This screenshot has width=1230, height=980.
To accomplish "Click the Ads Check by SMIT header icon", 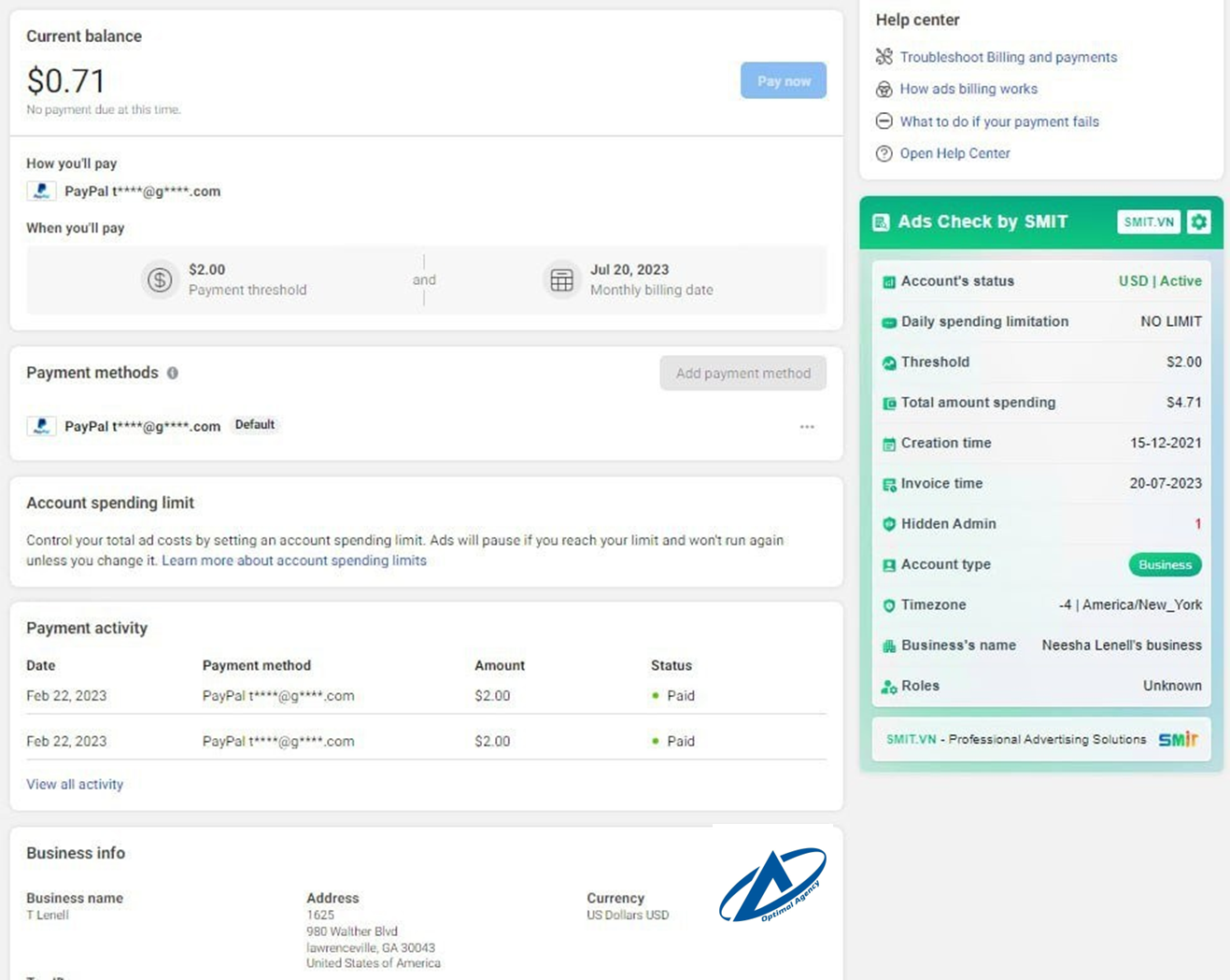I will point(881,222).
